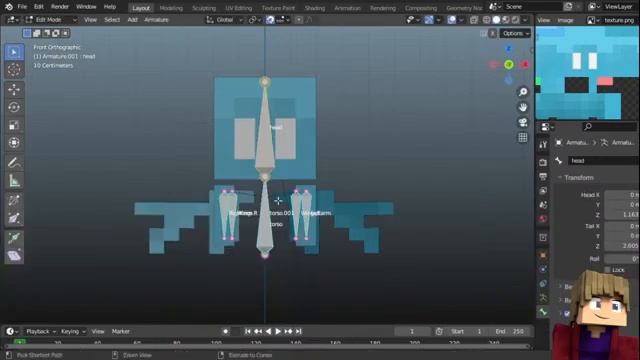This screenshot has height=360, width=640.
Task: Open the Edit Mode dropdown
Action: point(51,20)
